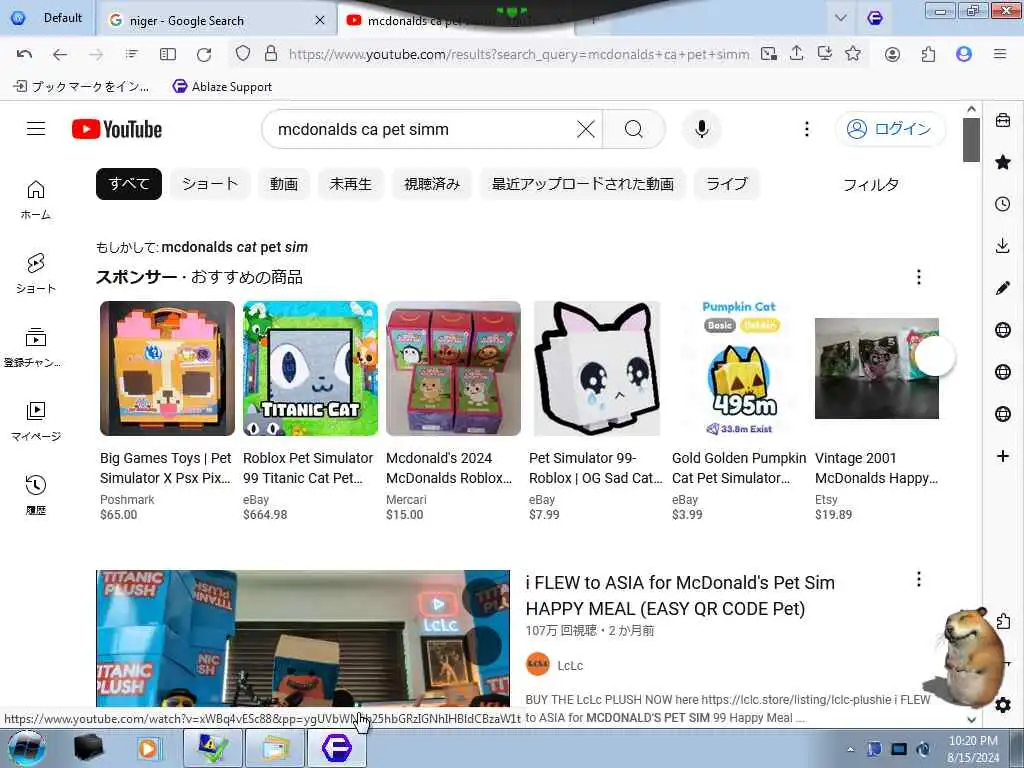Click the ログイン sign-in button

click(890, 129)
